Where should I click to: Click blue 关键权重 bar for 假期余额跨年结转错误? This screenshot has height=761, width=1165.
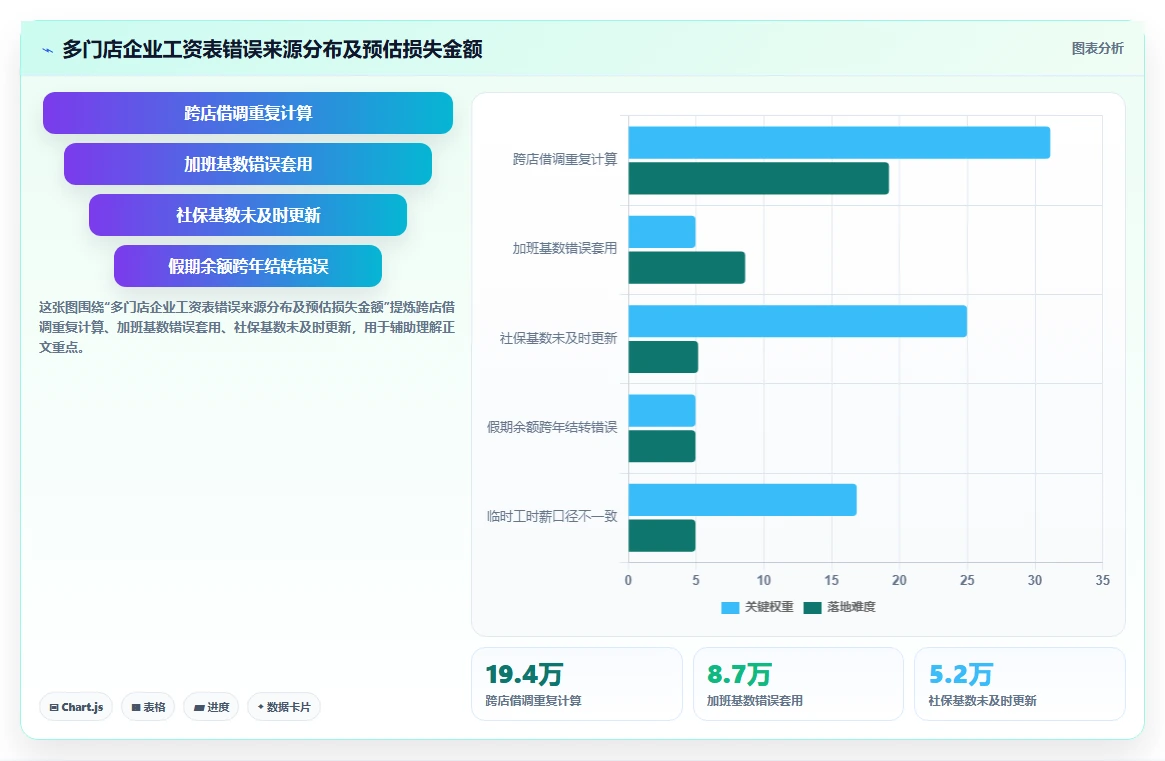pos(662,410)
